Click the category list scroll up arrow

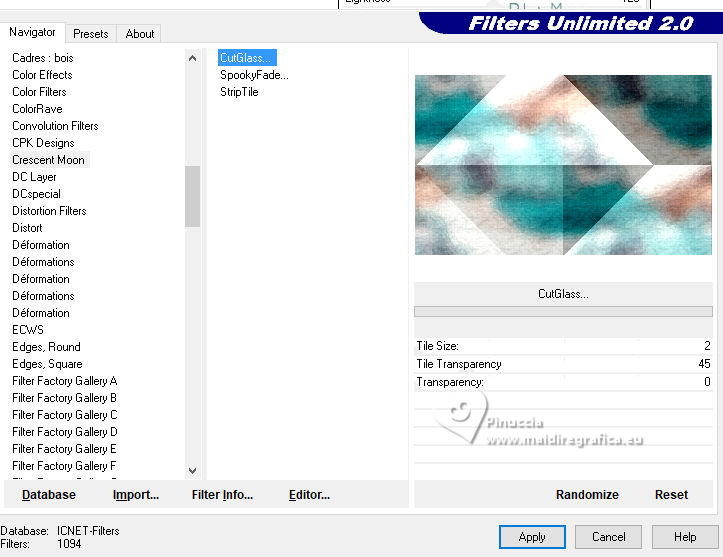click(x=193, y=58)
